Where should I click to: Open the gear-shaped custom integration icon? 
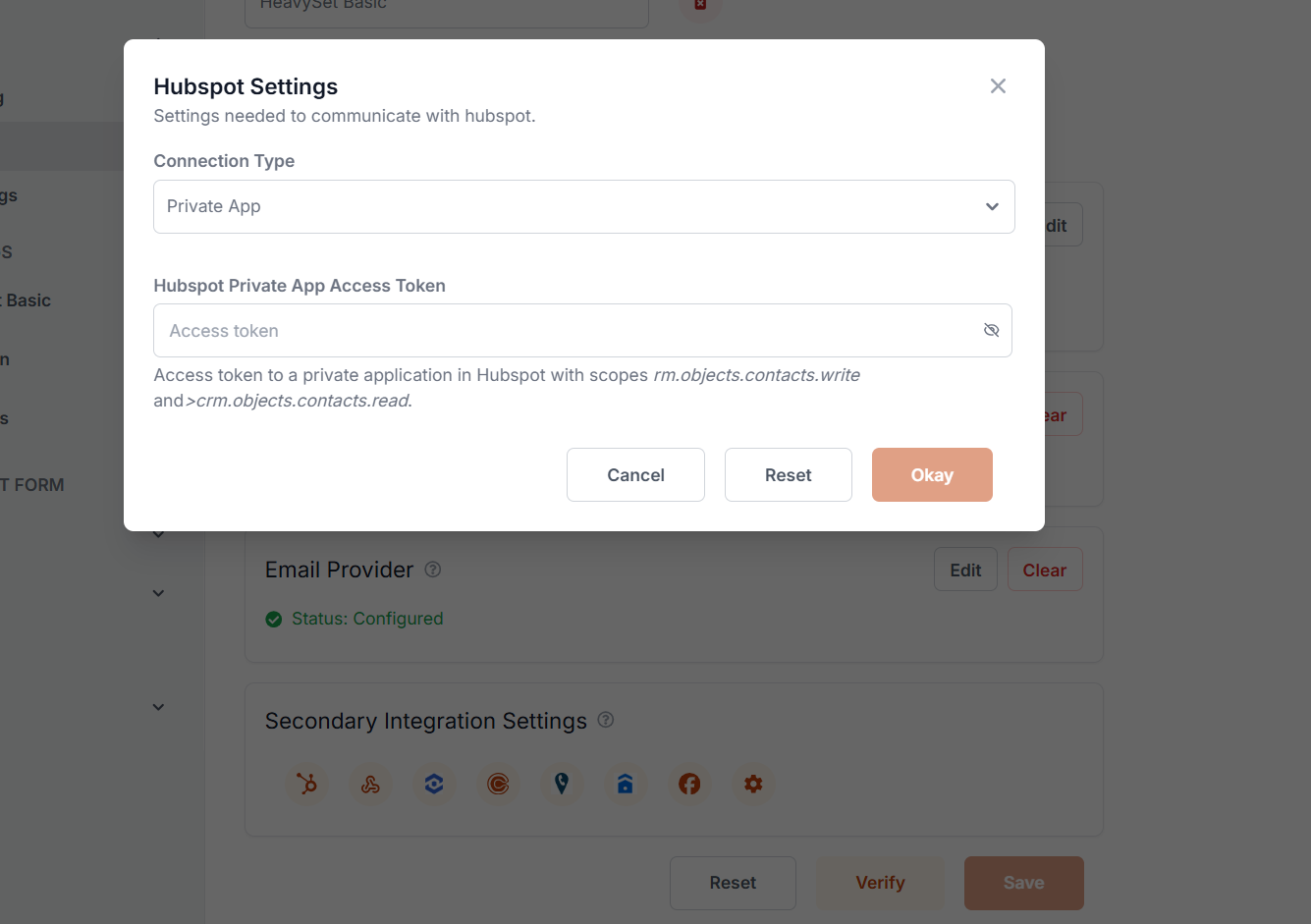pyautogui.click(x=753, y=784)
